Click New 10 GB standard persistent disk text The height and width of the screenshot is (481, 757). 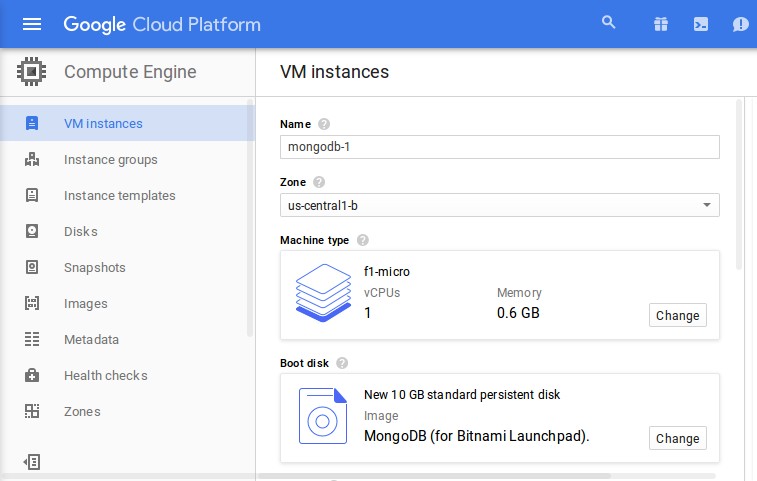coord(462,395)
